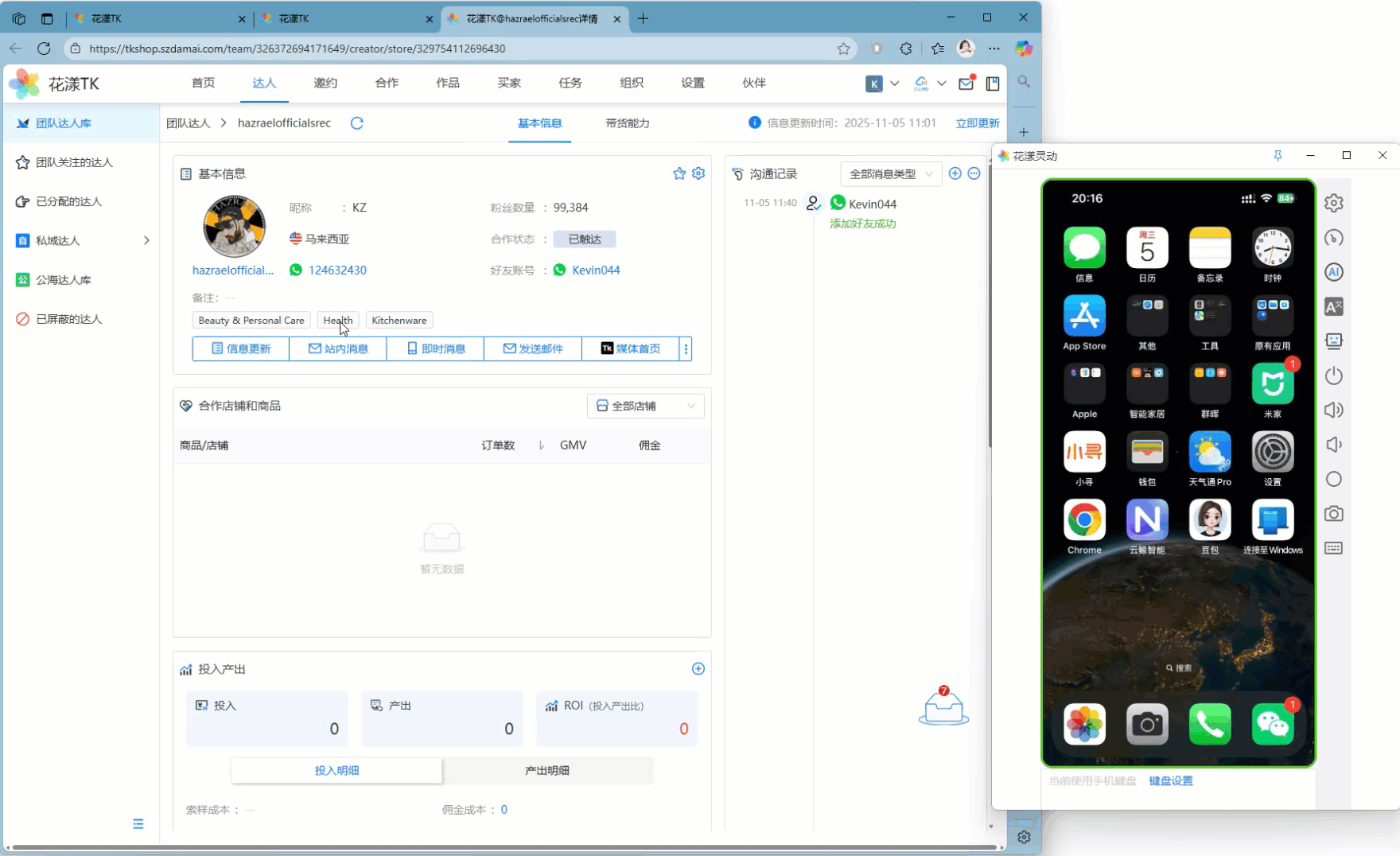The image size is (1400, 856).
Task: Open the mail notification icon in top bar
Action: pyautogui.click(x=966, y=84)
